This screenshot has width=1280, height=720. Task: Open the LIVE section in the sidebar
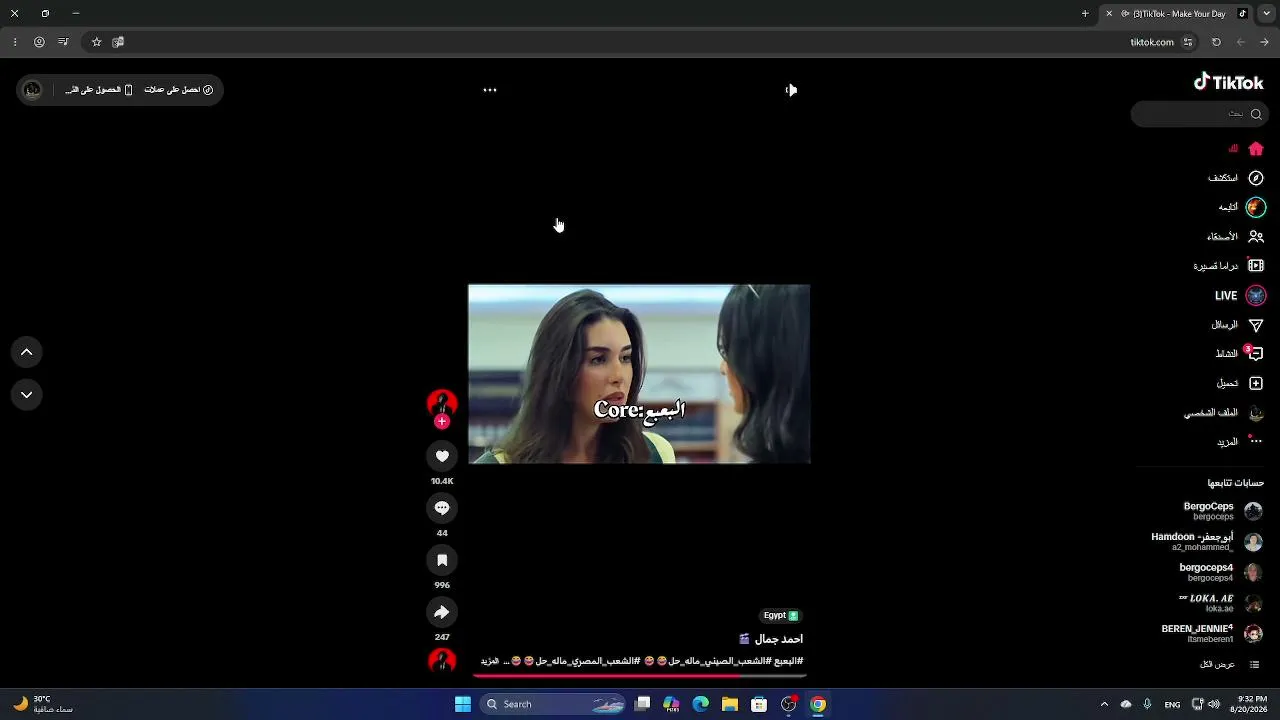pos(1240,296)
